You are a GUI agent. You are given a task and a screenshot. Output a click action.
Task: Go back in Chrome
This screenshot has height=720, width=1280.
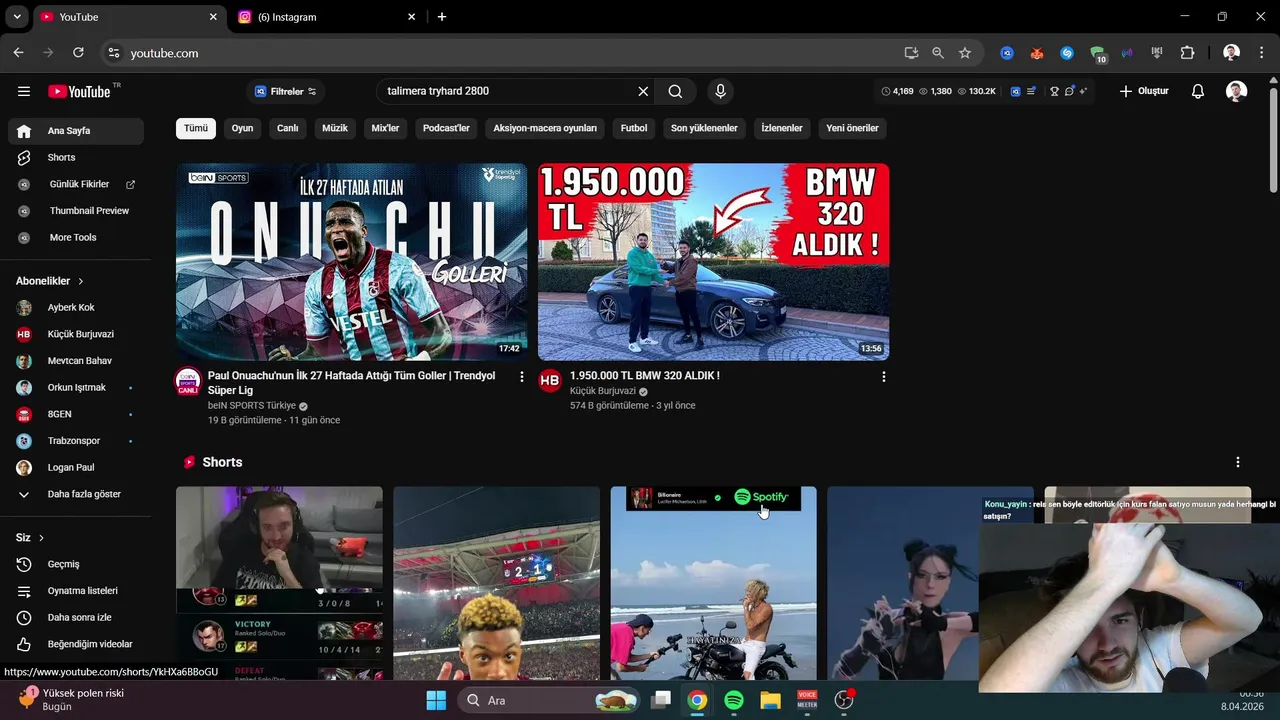click(18, 53)
